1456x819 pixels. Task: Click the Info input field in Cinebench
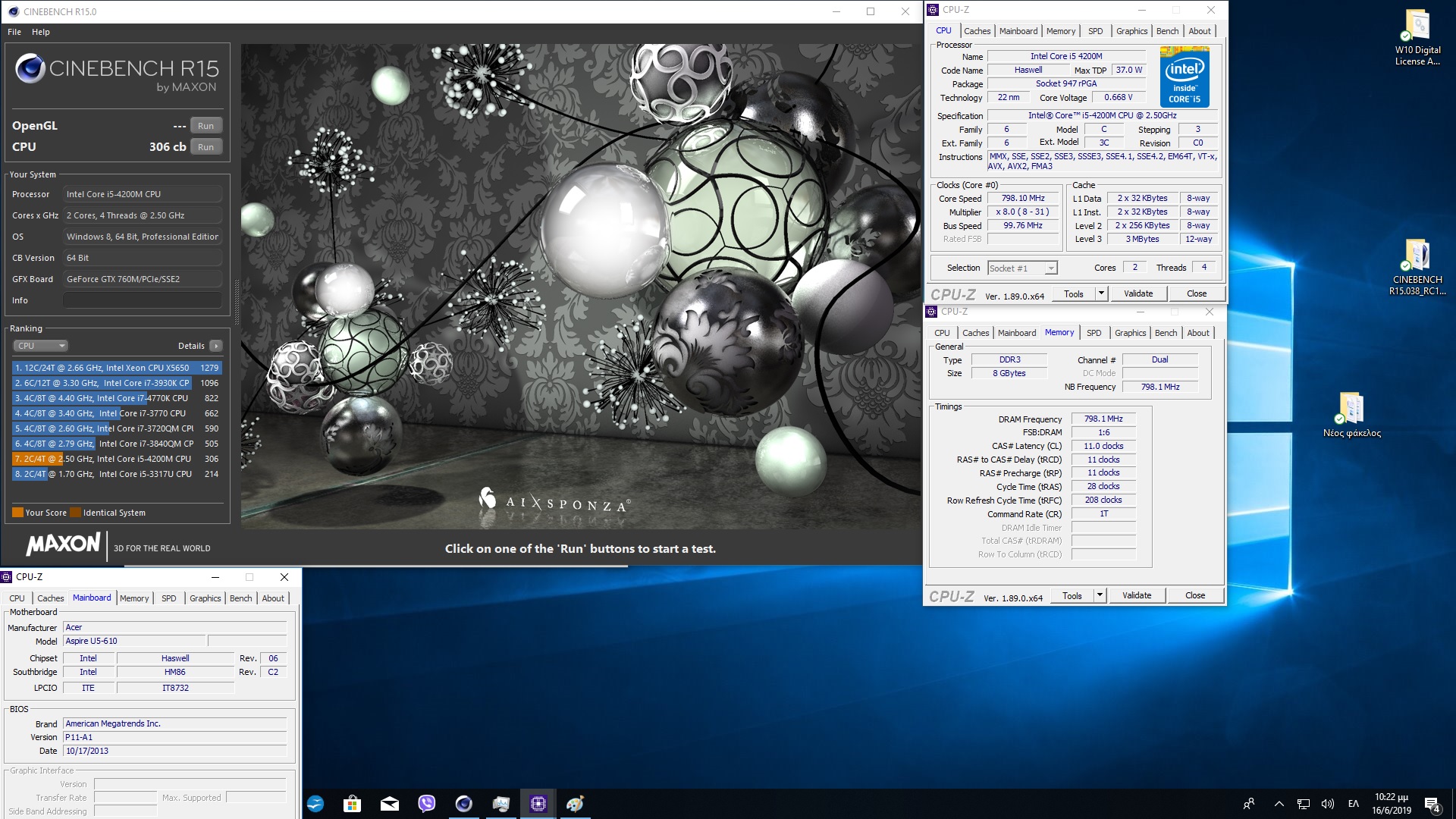click(143, 300)
